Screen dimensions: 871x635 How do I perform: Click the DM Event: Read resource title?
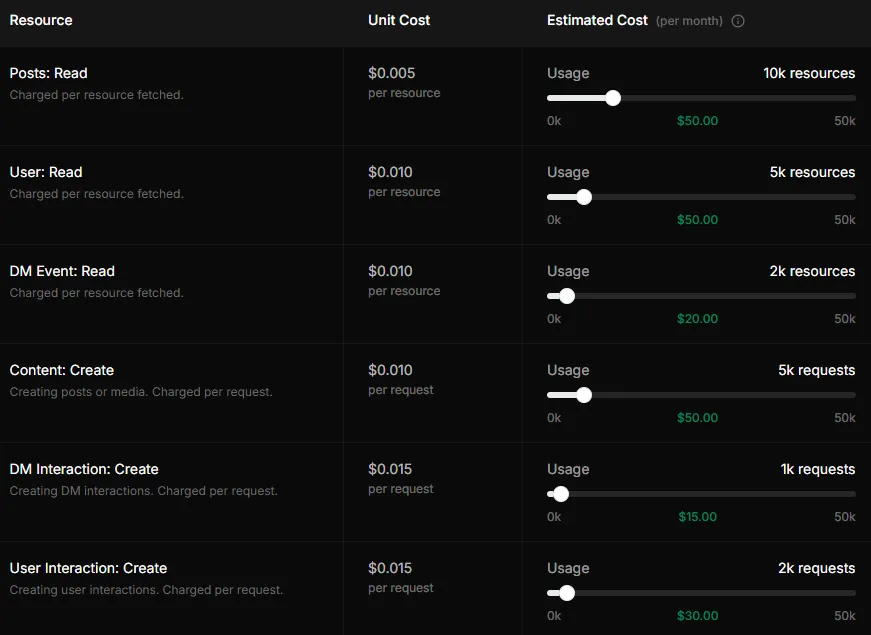(x=62, y=271)
